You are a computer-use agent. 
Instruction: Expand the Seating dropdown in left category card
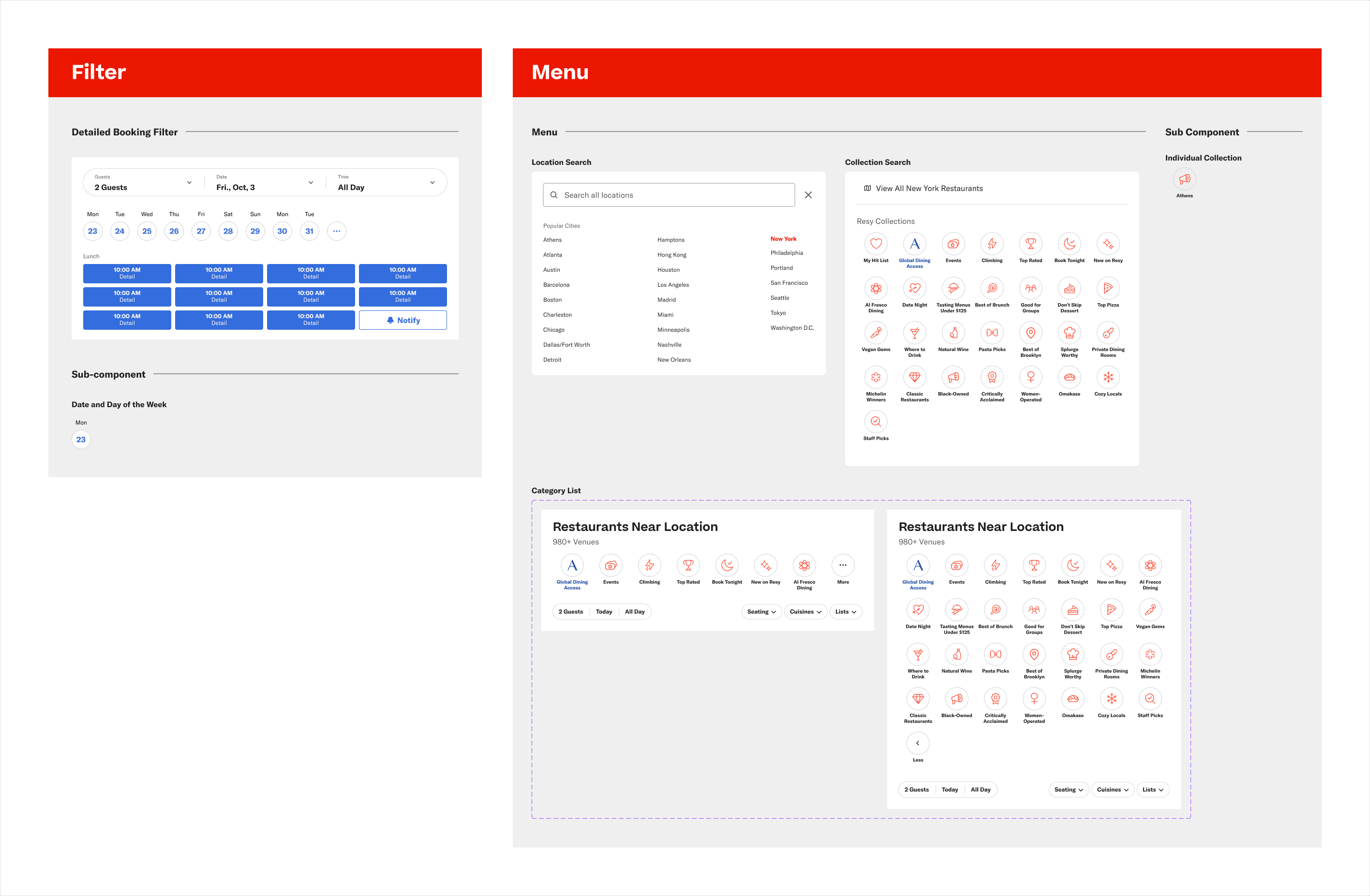point(761,612)
